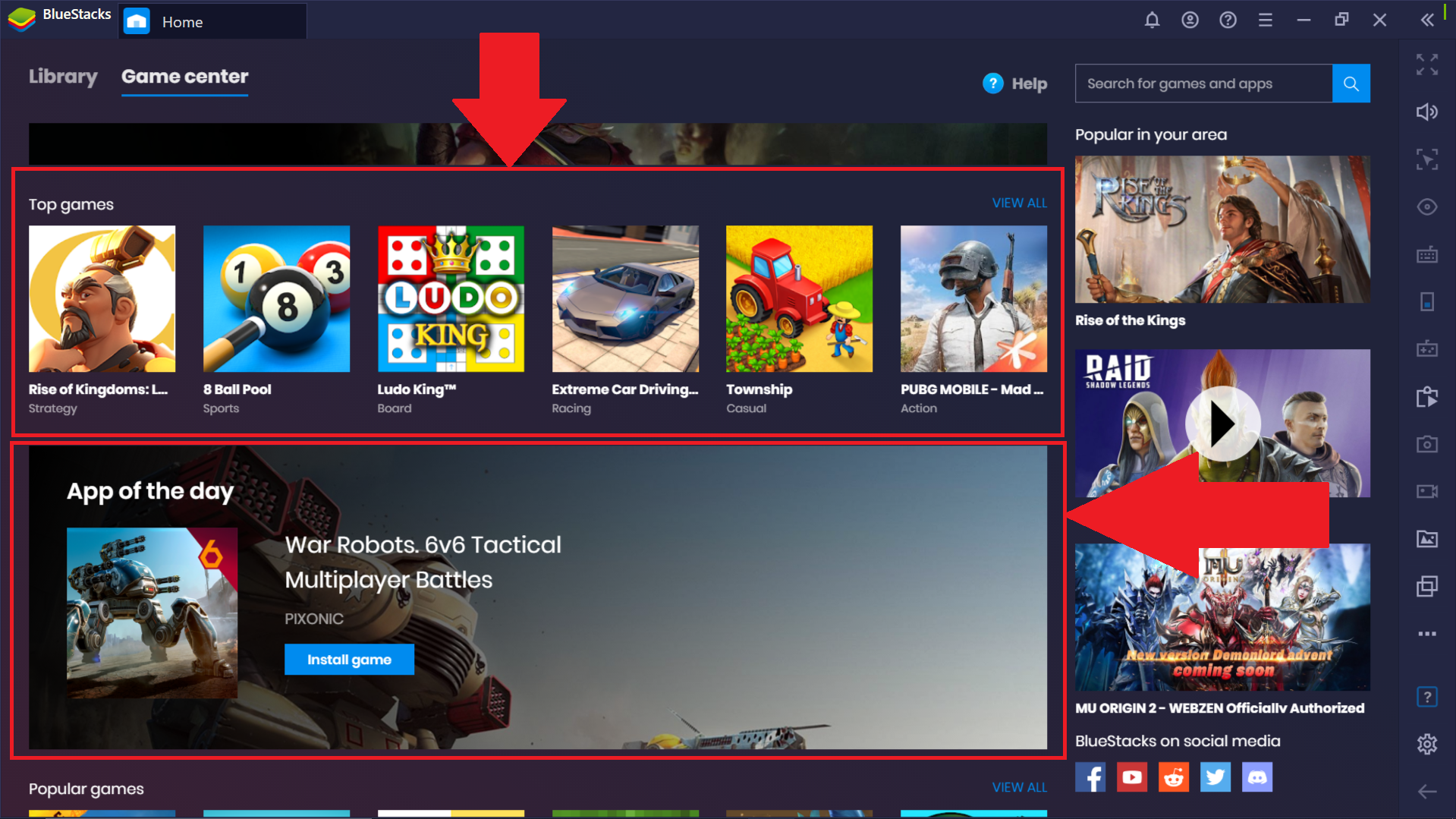1456x819 pixels.
Task: Open the hamburger menu in title bar
Action: tap(1266, 20)
